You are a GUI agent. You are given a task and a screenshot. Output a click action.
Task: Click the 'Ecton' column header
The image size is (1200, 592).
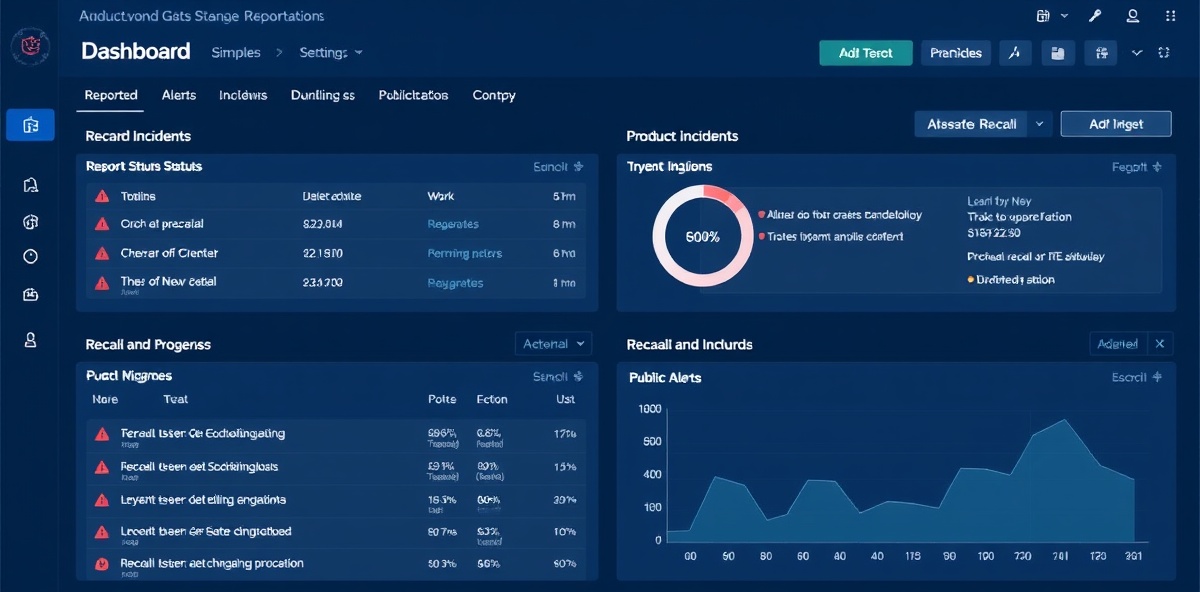492,400
